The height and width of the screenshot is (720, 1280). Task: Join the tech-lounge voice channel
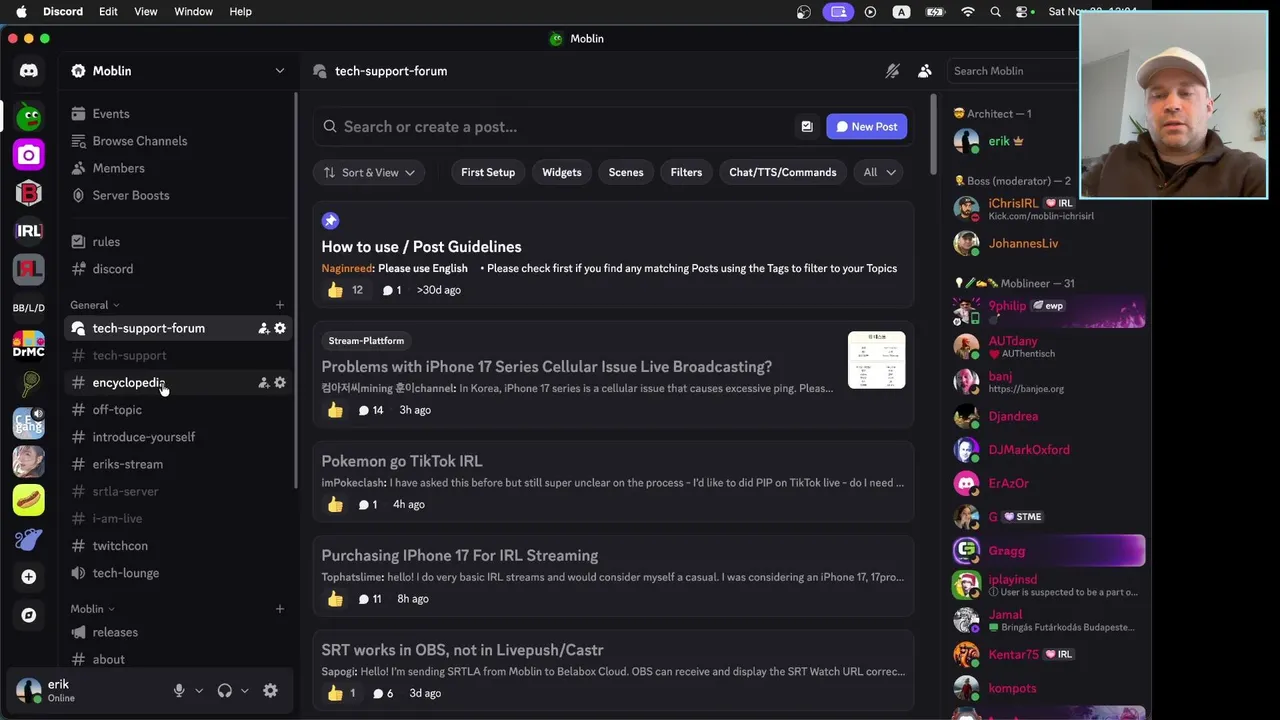point(178,573)
